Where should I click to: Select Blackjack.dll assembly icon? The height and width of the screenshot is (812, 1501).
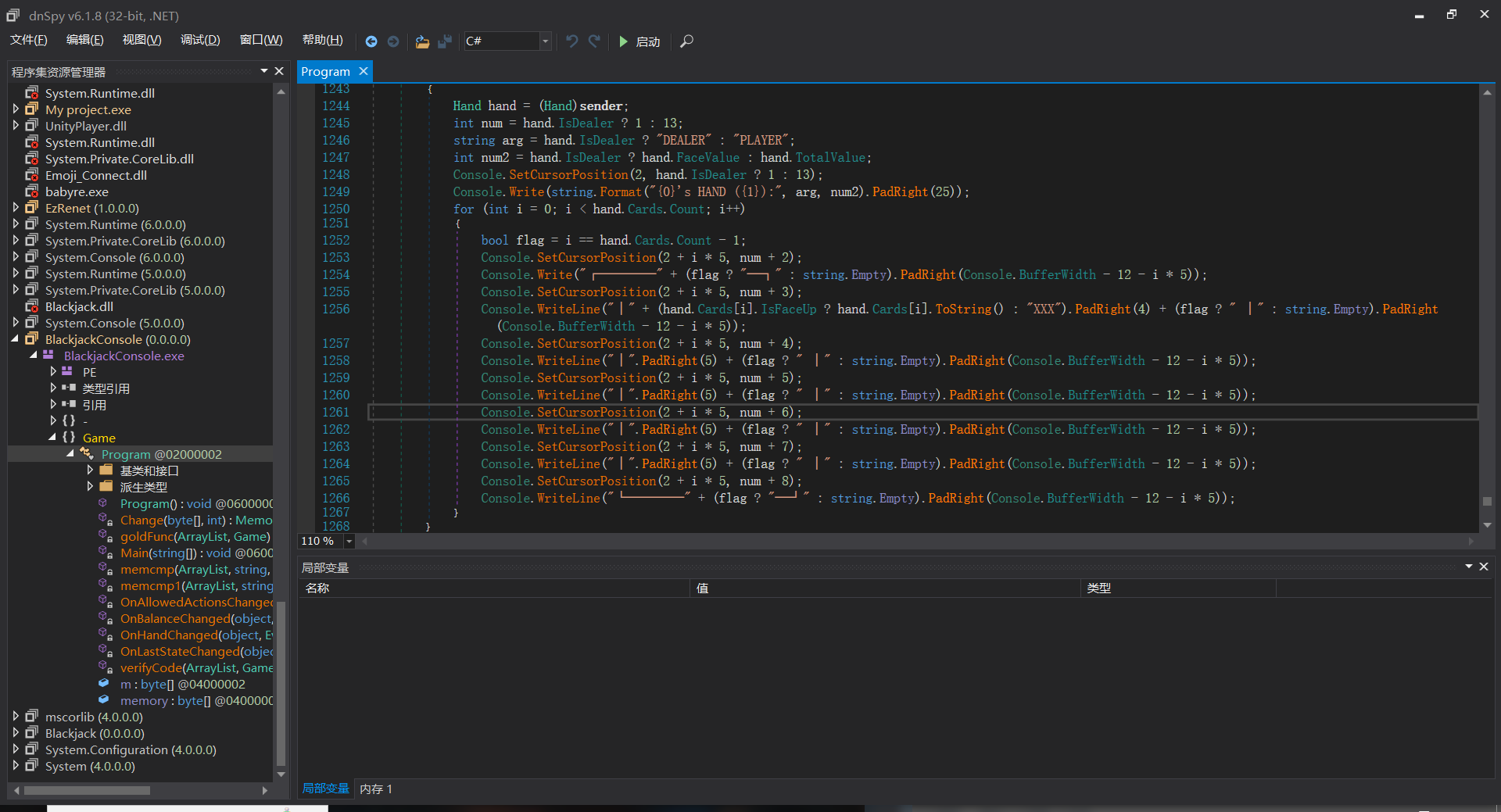pos(31,306)
